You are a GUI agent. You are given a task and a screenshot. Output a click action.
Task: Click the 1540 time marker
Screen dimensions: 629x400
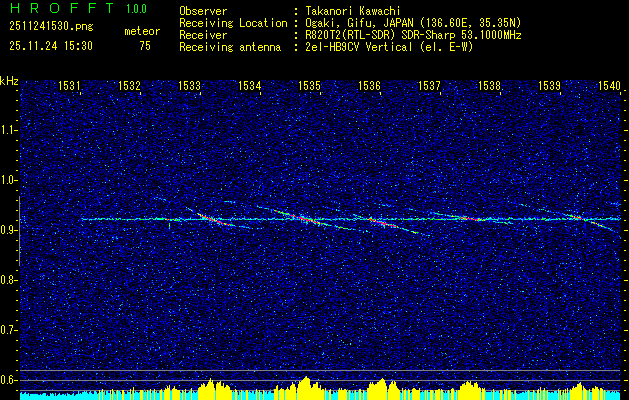click(609, 86)
